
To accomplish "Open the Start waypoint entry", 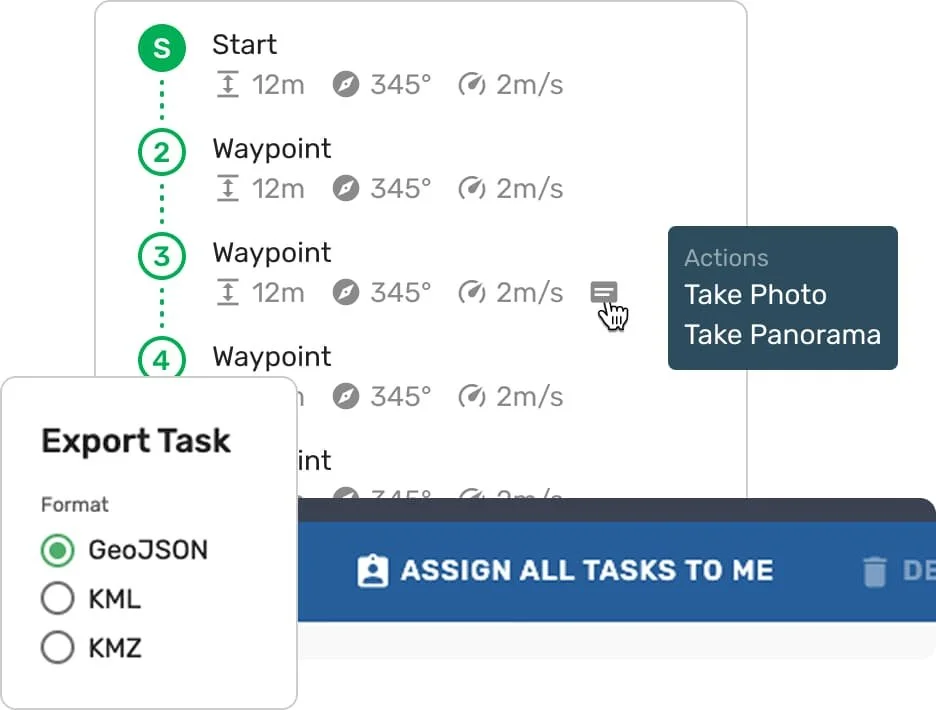I will click(245, 45).
